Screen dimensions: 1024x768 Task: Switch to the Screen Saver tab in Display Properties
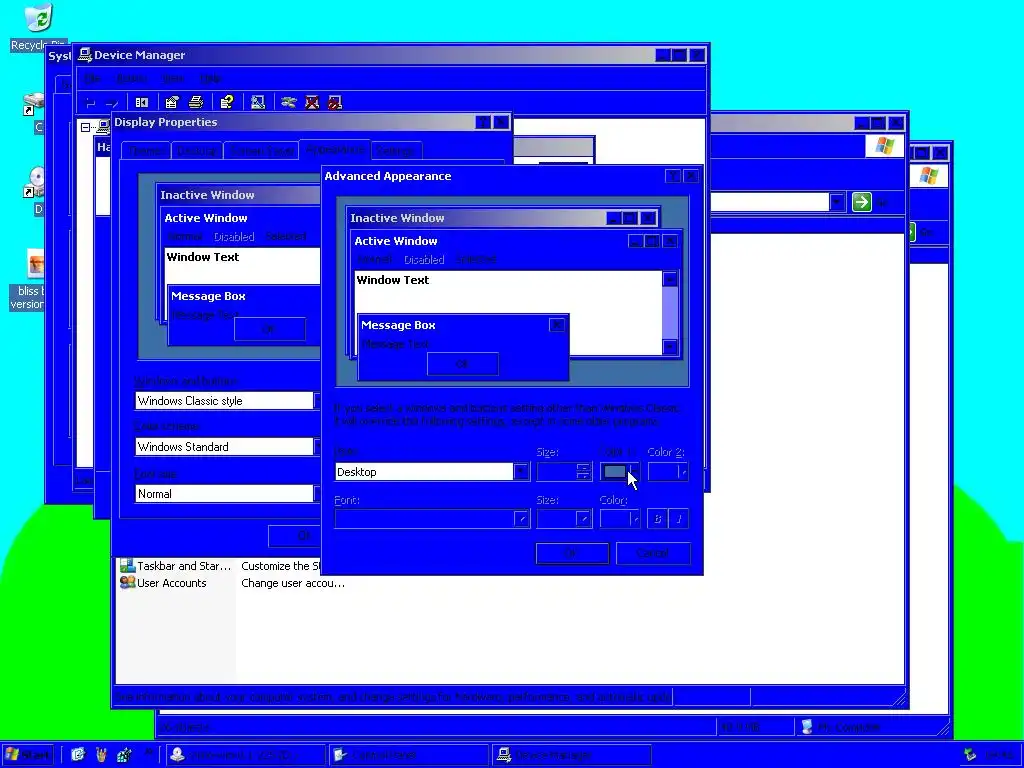(261, 151)
